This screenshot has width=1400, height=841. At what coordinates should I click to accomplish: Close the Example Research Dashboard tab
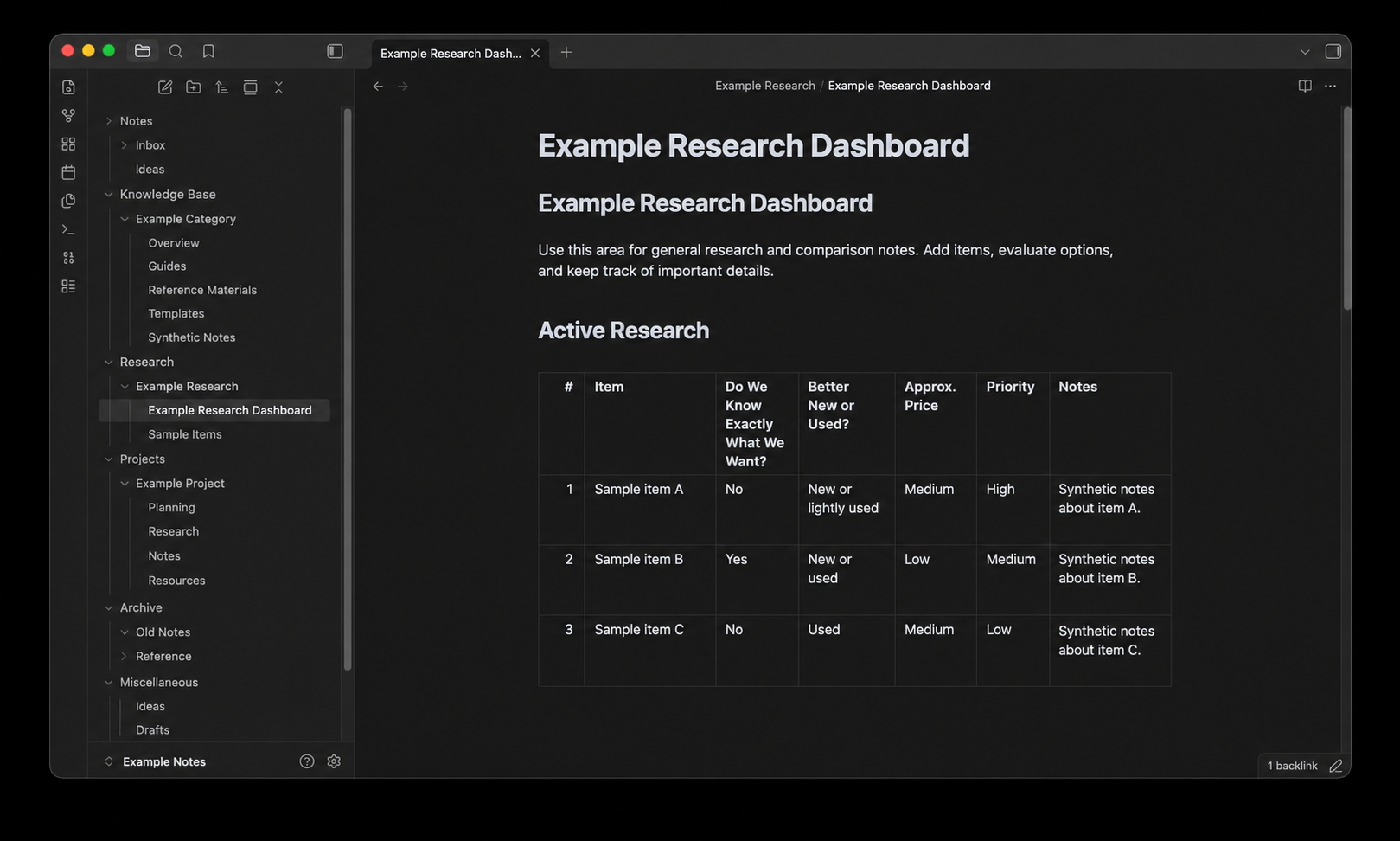(x=535, y=53)
